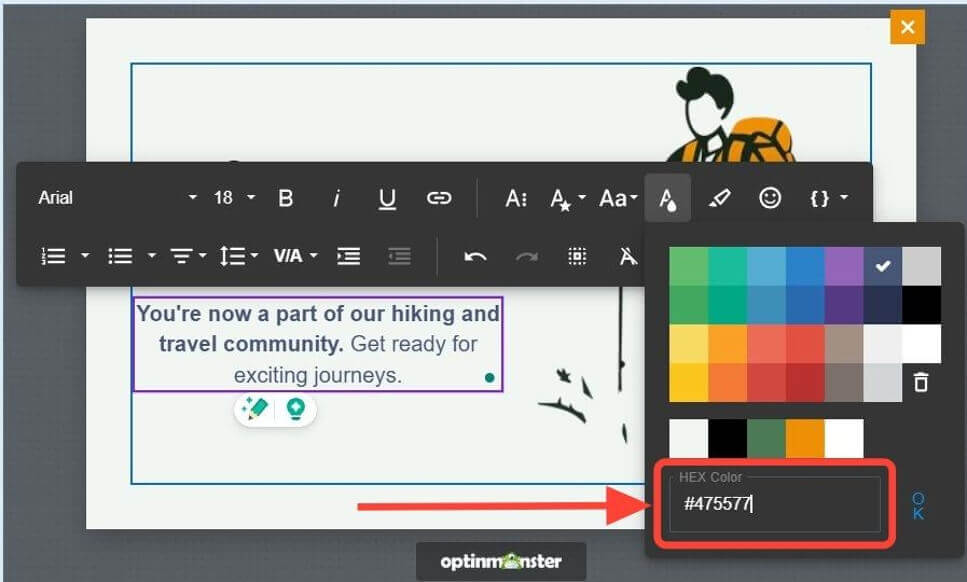
Task: Close the popup with the orange X
Action: (907, 27)
